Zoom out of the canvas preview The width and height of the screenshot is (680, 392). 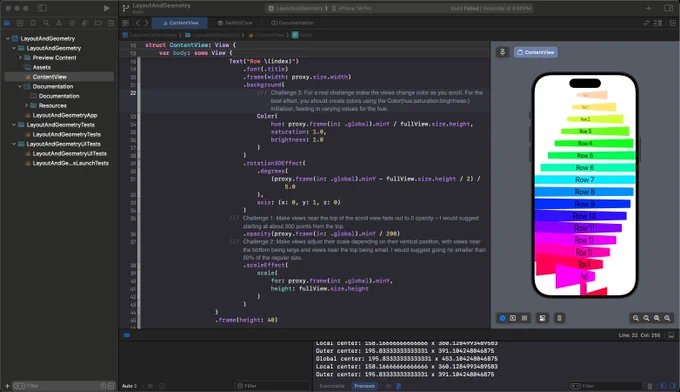coord(636,318)
